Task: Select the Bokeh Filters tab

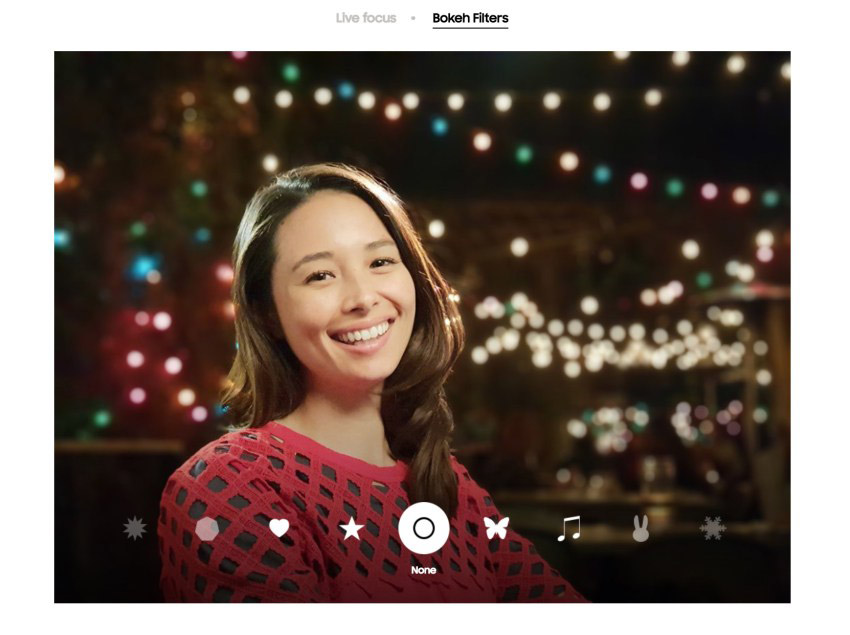Action: 470,18
